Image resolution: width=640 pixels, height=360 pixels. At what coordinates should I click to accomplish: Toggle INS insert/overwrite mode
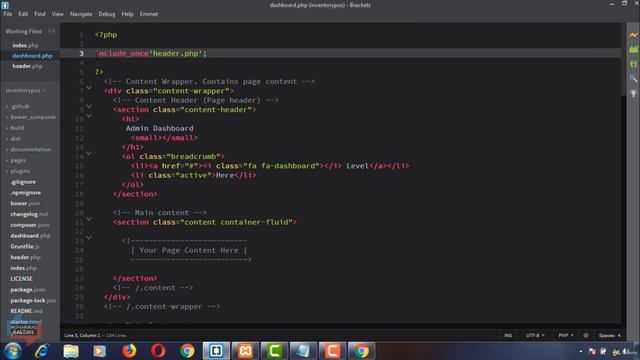[508, 335]
